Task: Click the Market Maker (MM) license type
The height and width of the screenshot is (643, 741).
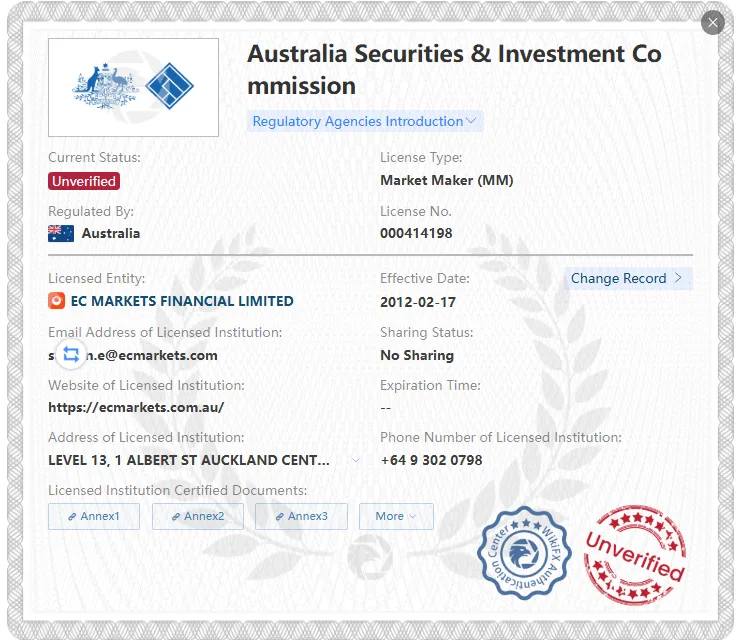Action: [x=447, y=180]
